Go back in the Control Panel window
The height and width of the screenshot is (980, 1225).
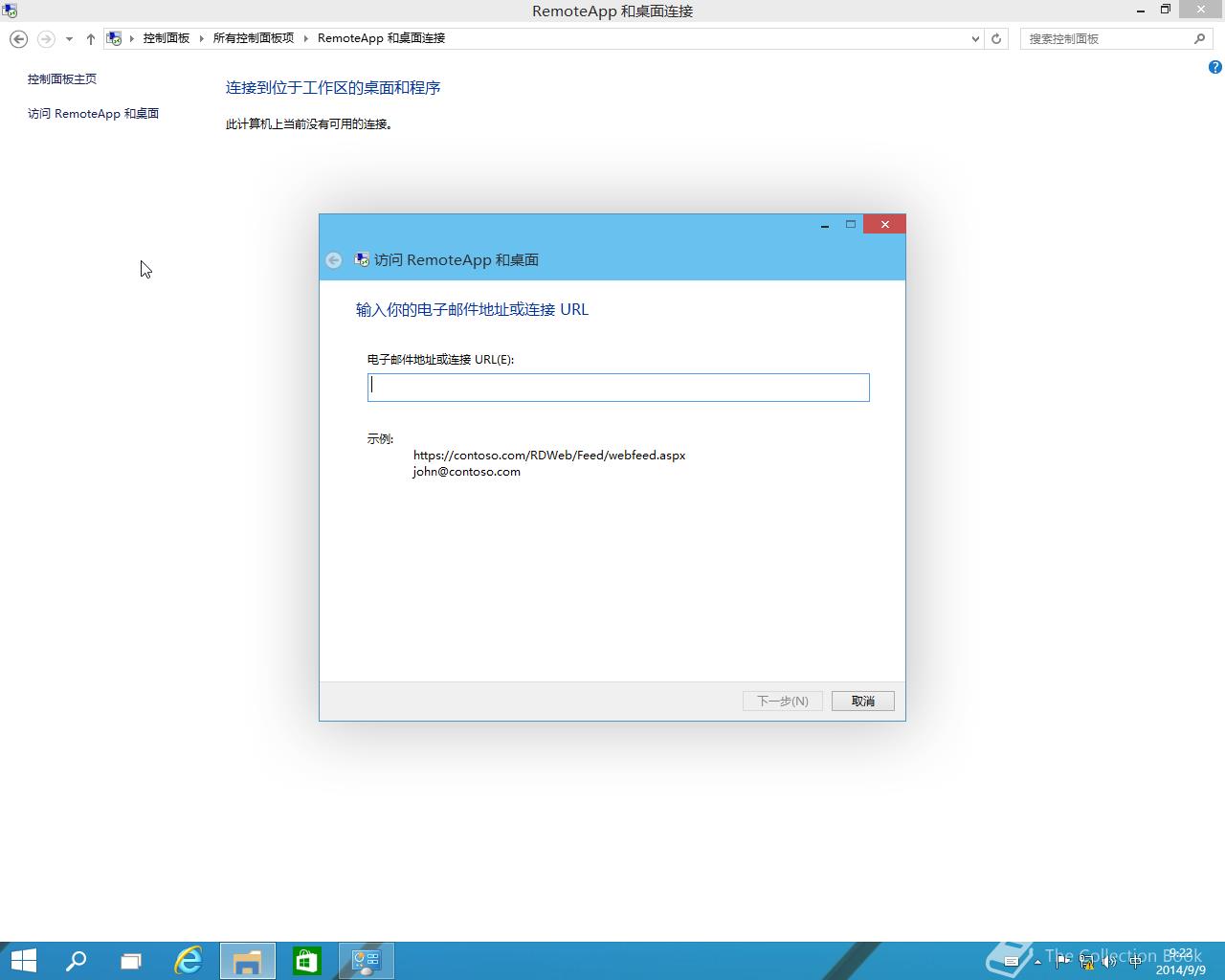coord(18,39)
